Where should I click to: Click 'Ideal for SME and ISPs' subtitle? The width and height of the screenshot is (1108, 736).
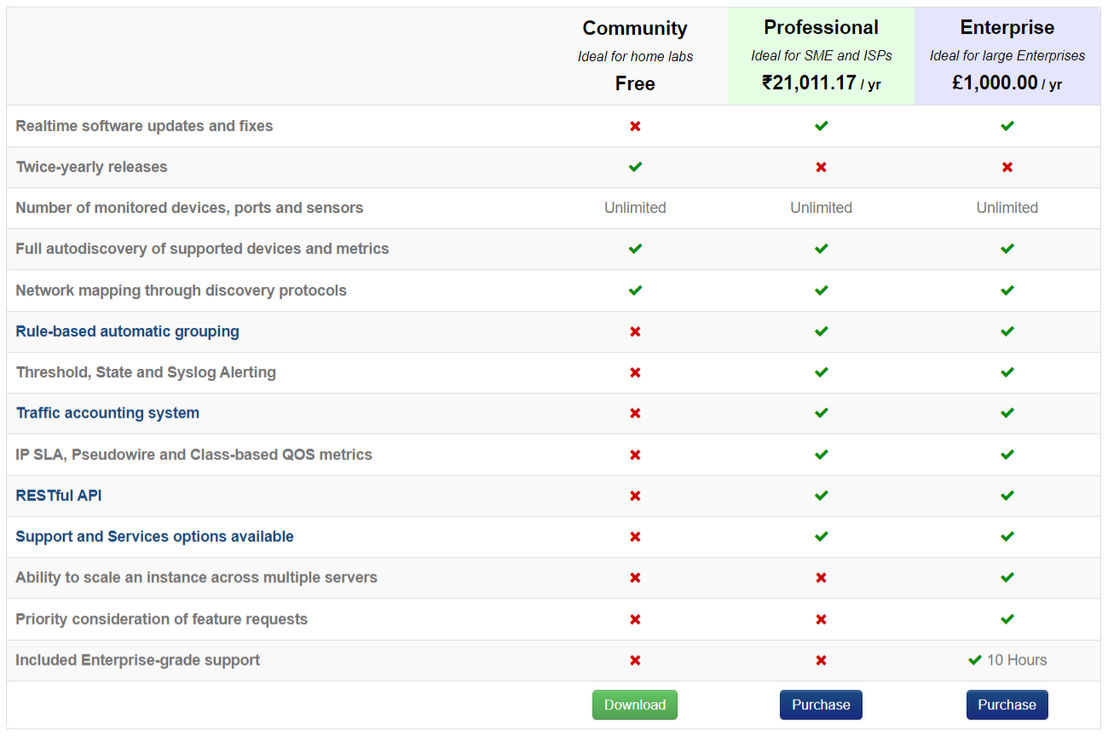821,56
